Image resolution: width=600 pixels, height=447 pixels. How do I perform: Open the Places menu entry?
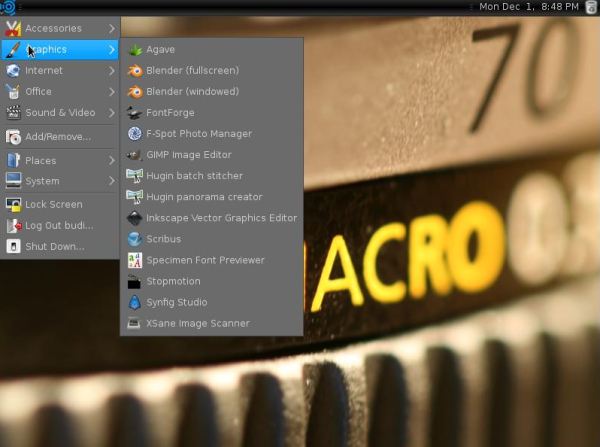(60, 160)
